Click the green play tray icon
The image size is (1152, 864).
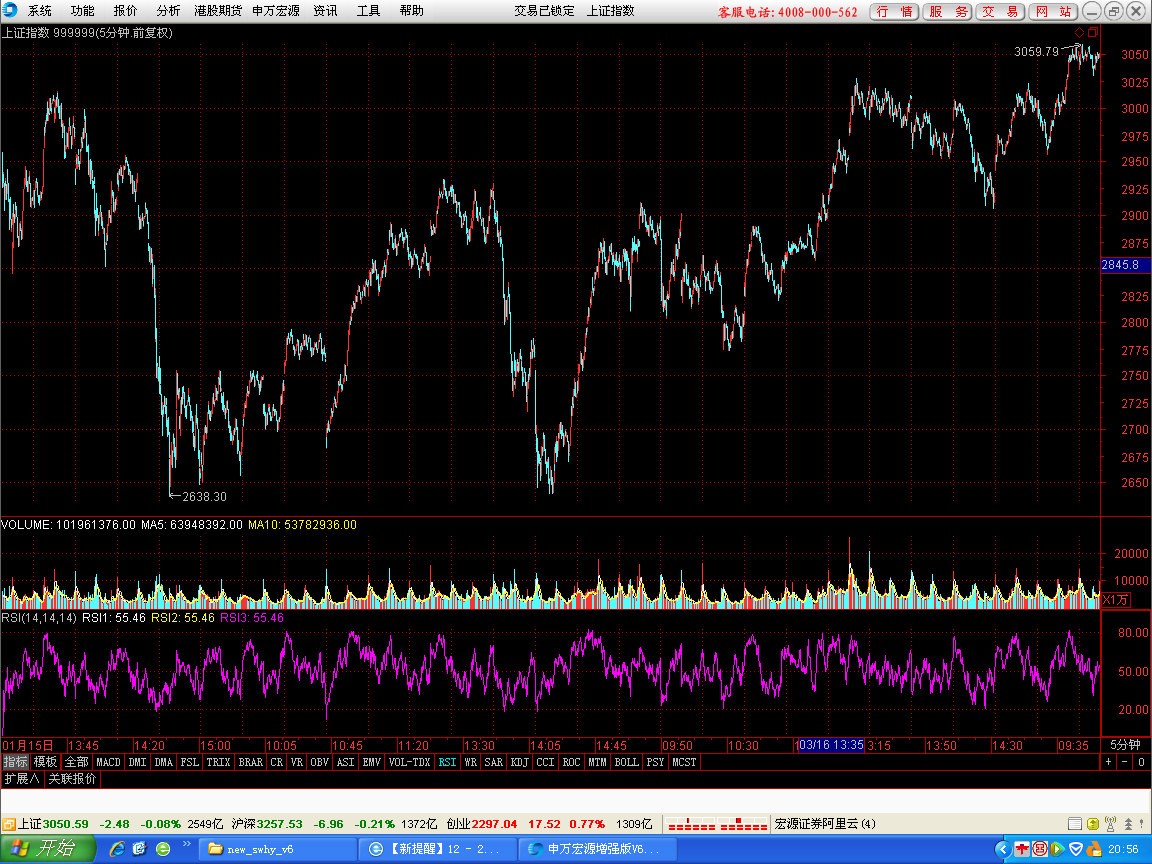point(1057,849)
